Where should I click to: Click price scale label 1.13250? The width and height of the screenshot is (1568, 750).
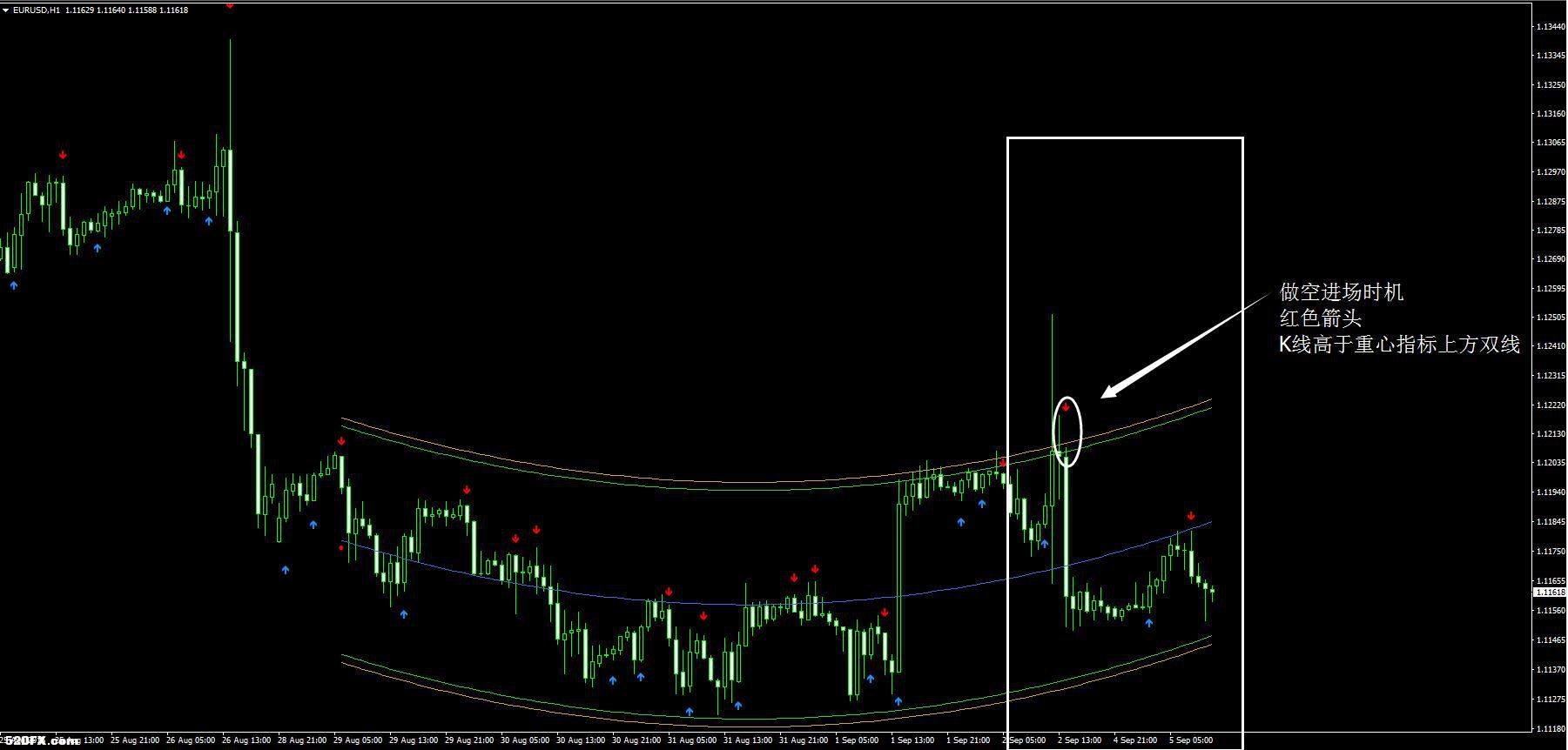1550,85
